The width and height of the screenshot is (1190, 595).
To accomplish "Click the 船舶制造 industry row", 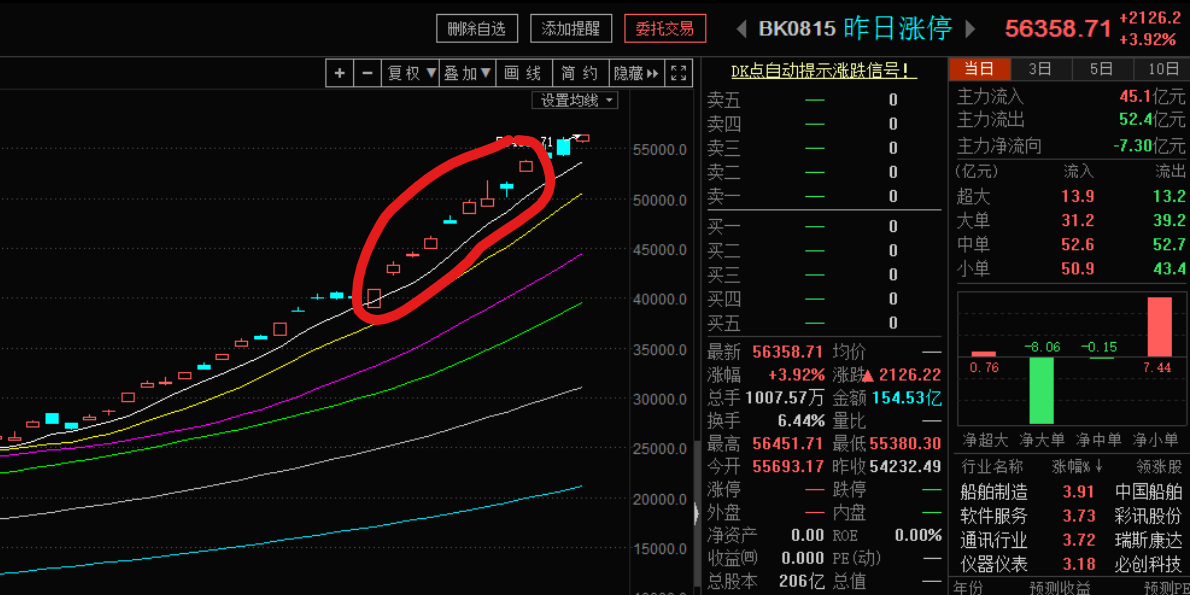I will 993,492.
